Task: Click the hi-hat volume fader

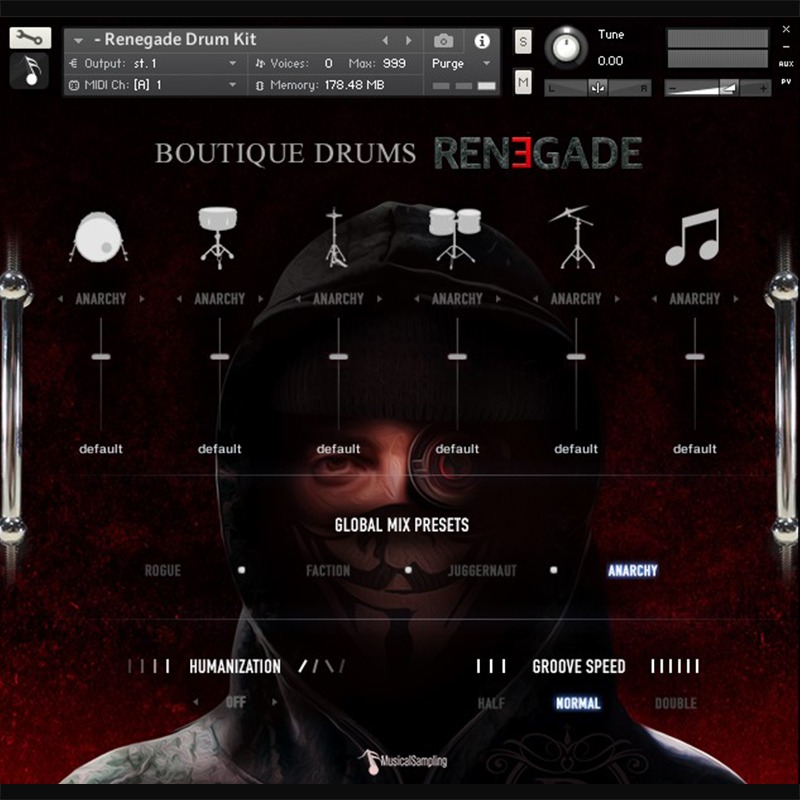Action: click(339, 357)
